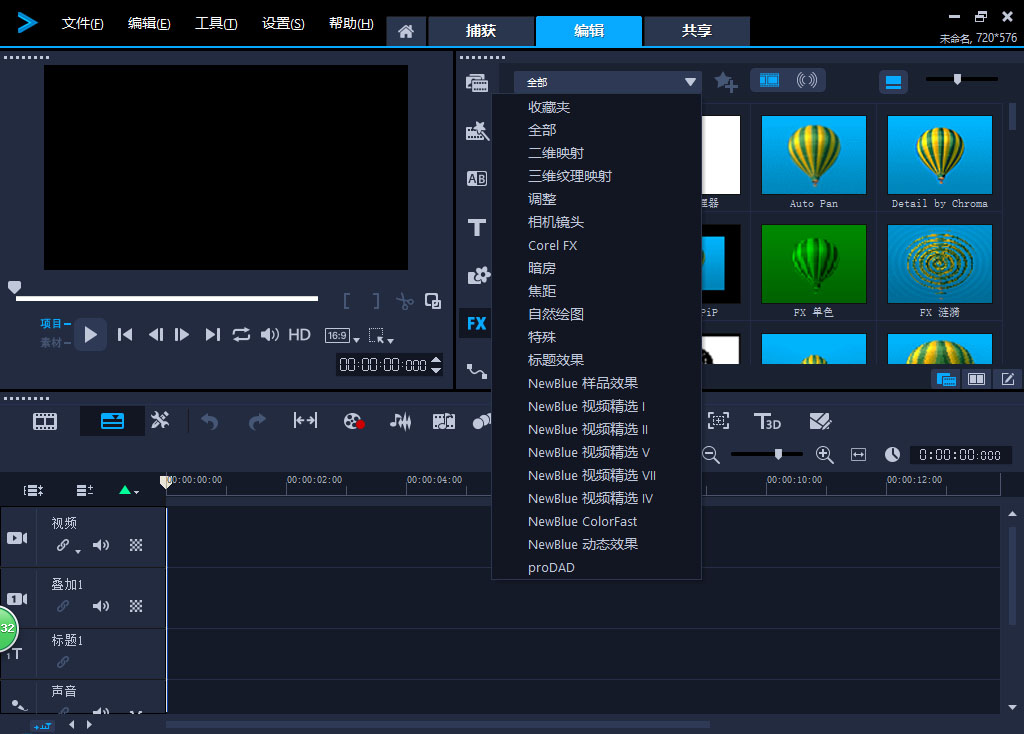Open the 3D title editor
The image size is (1024, 734).
point(767,422)
